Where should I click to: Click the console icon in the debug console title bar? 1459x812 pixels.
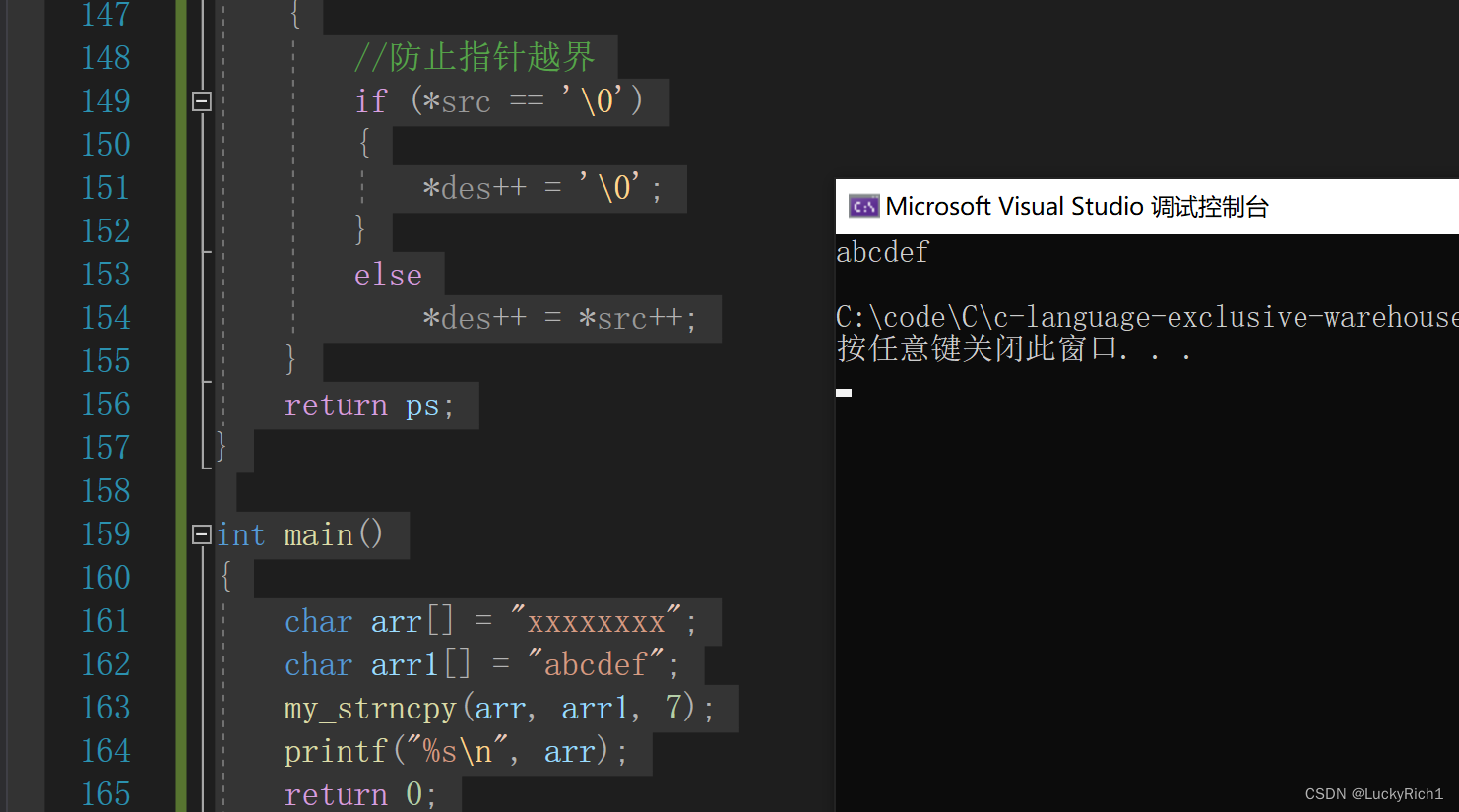[864, 206]
